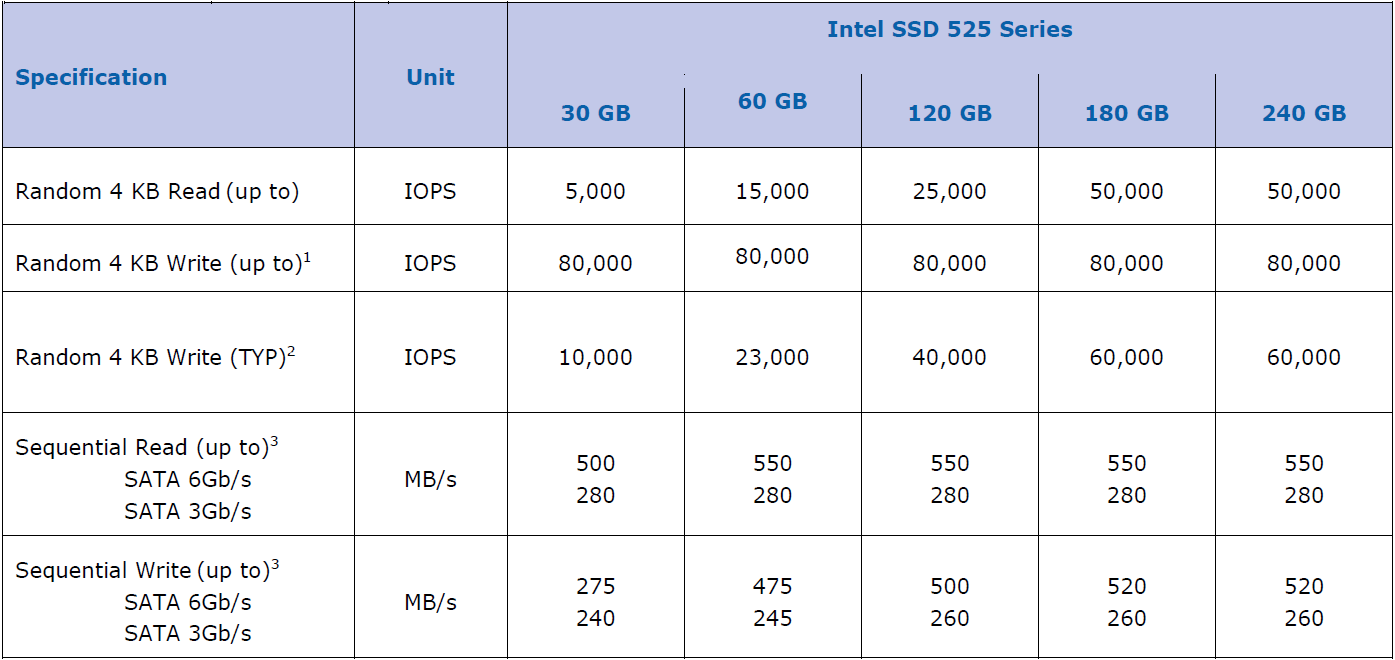Click the 5,000 IOPS value

(x=595, y=191)
